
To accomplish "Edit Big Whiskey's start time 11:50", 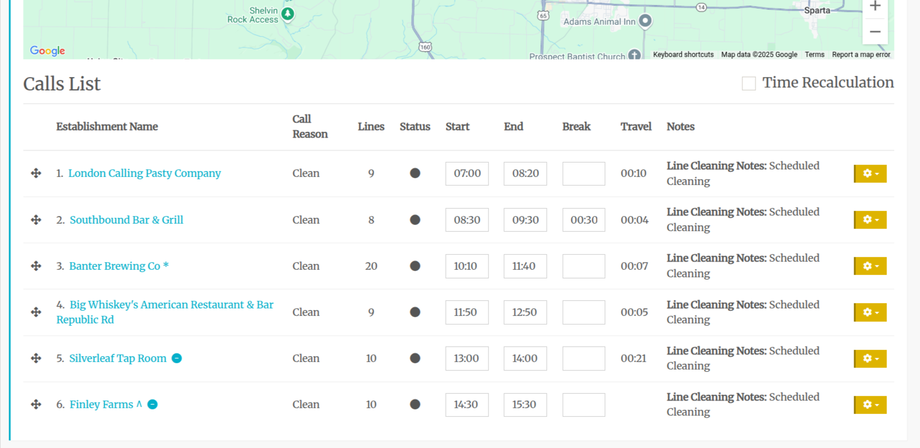I will pos(467,313).
